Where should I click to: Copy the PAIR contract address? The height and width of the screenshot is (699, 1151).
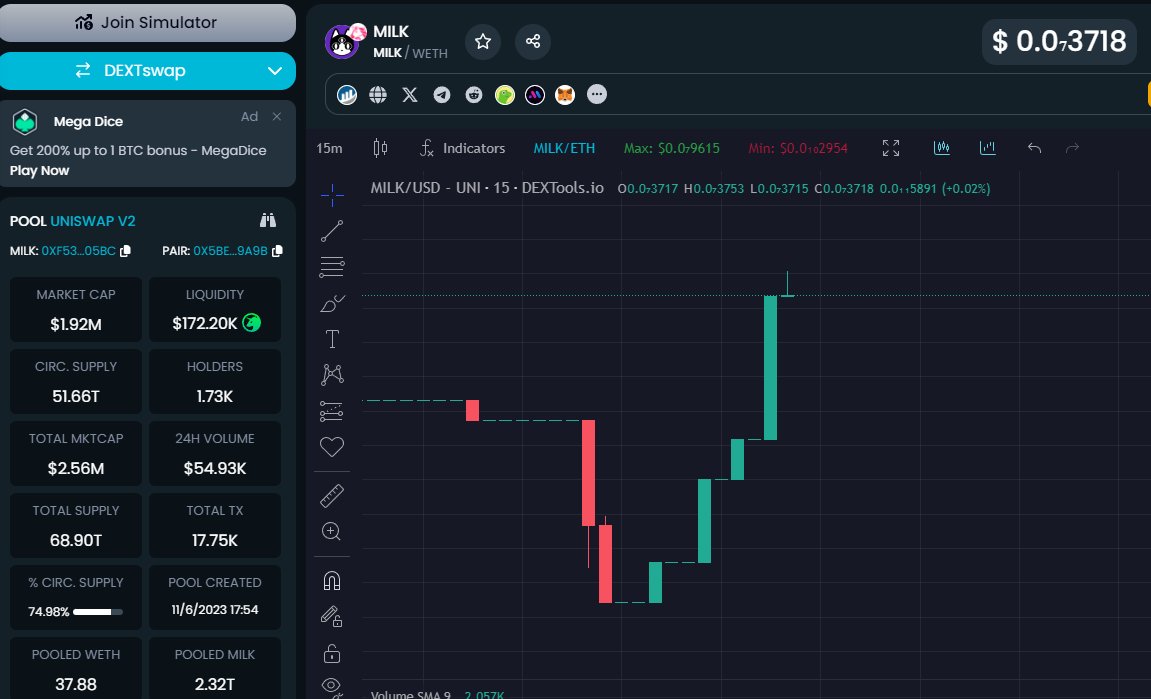(x=277, y=251)
